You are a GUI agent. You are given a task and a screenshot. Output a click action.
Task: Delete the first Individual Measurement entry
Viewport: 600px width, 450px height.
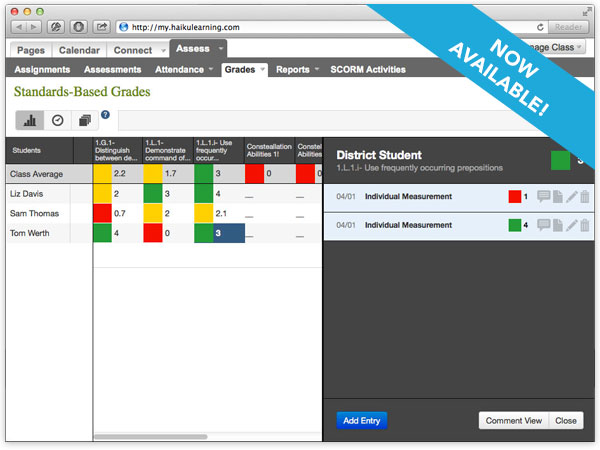(x=585, y=197)
